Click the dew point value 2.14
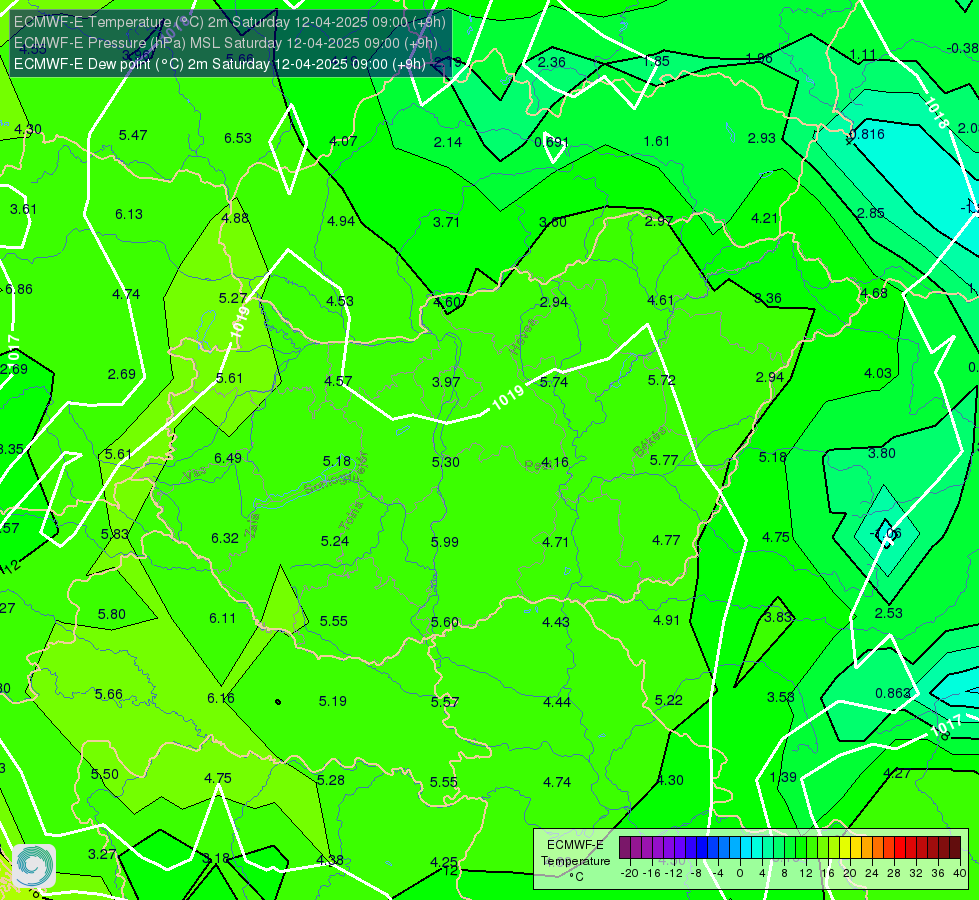The height and width of the screenshot is (900, 979). [x=448, y=142]
